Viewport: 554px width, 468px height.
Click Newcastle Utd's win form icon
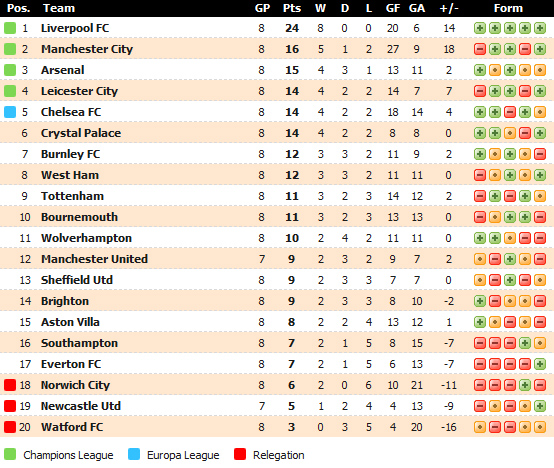(540, 406)
